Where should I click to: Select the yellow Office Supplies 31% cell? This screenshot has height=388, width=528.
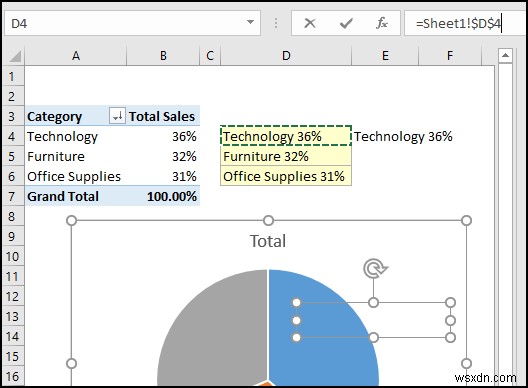(x=286, y=176)
